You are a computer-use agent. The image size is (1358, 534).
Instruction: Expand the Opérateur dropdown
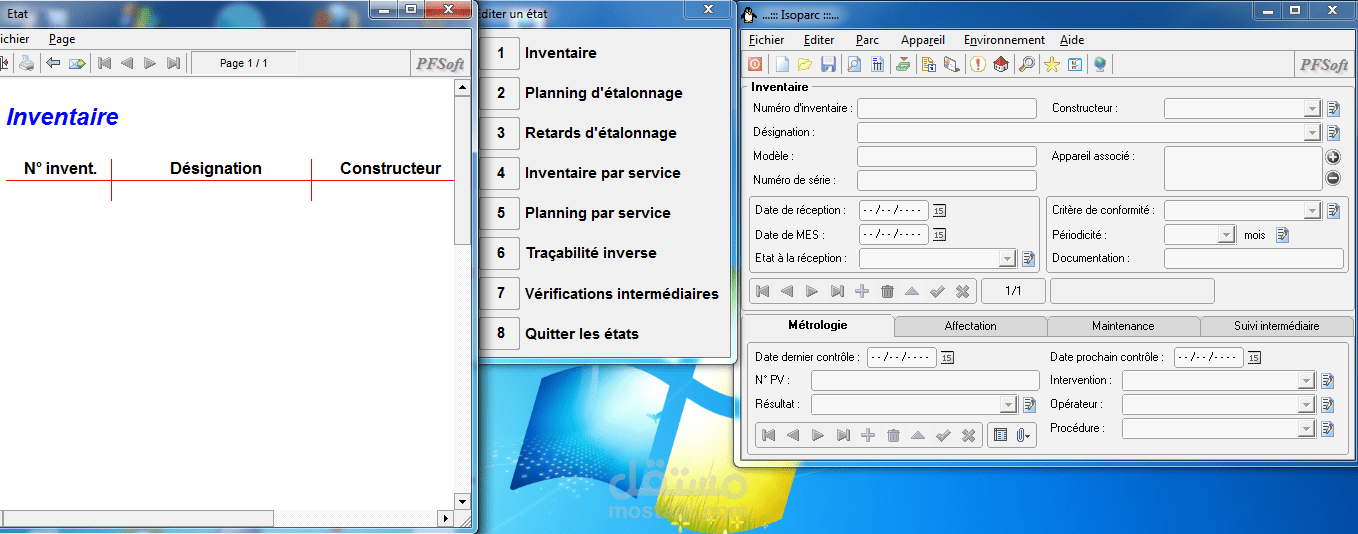[1305, 405]
